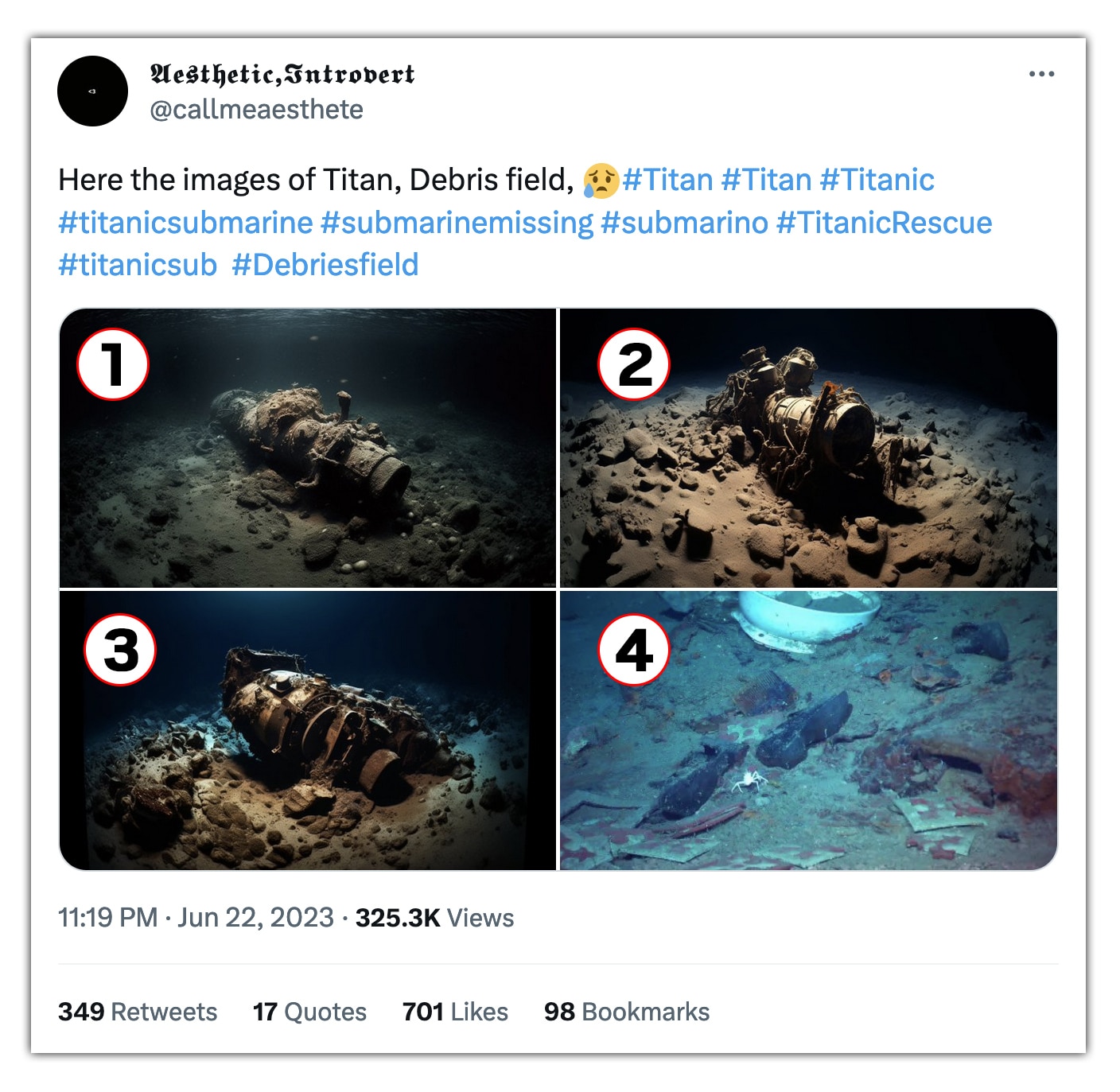Open image number 1 thumbnail
This screenshot has height=1092, width=1120.
[x=308, y=448]
